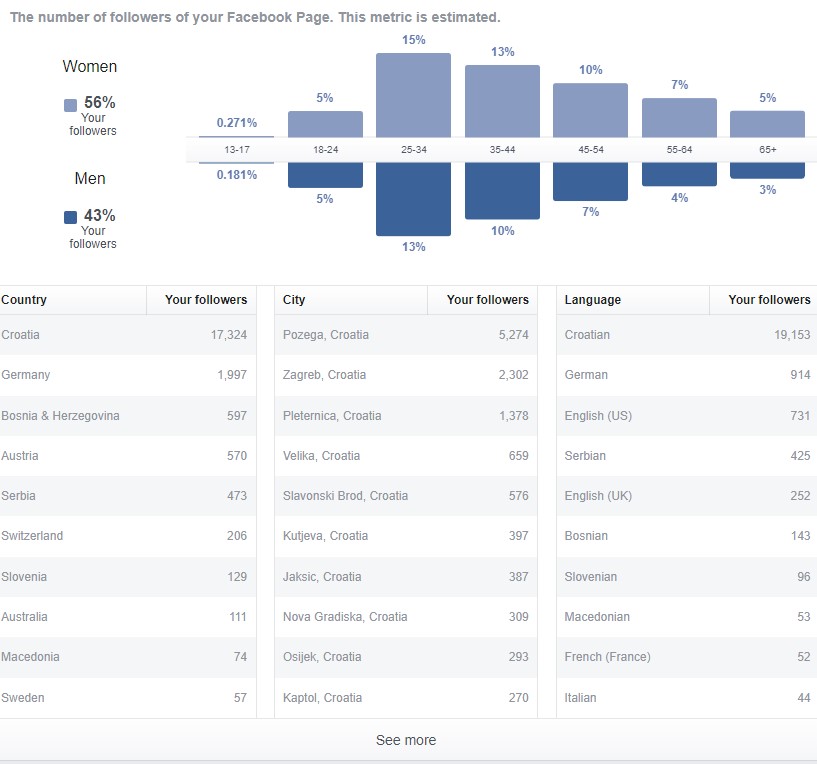This screenshot has height=764, width=817.
Task: Select the Women 25-34 bar at 15%
Action: pos(413,95)
